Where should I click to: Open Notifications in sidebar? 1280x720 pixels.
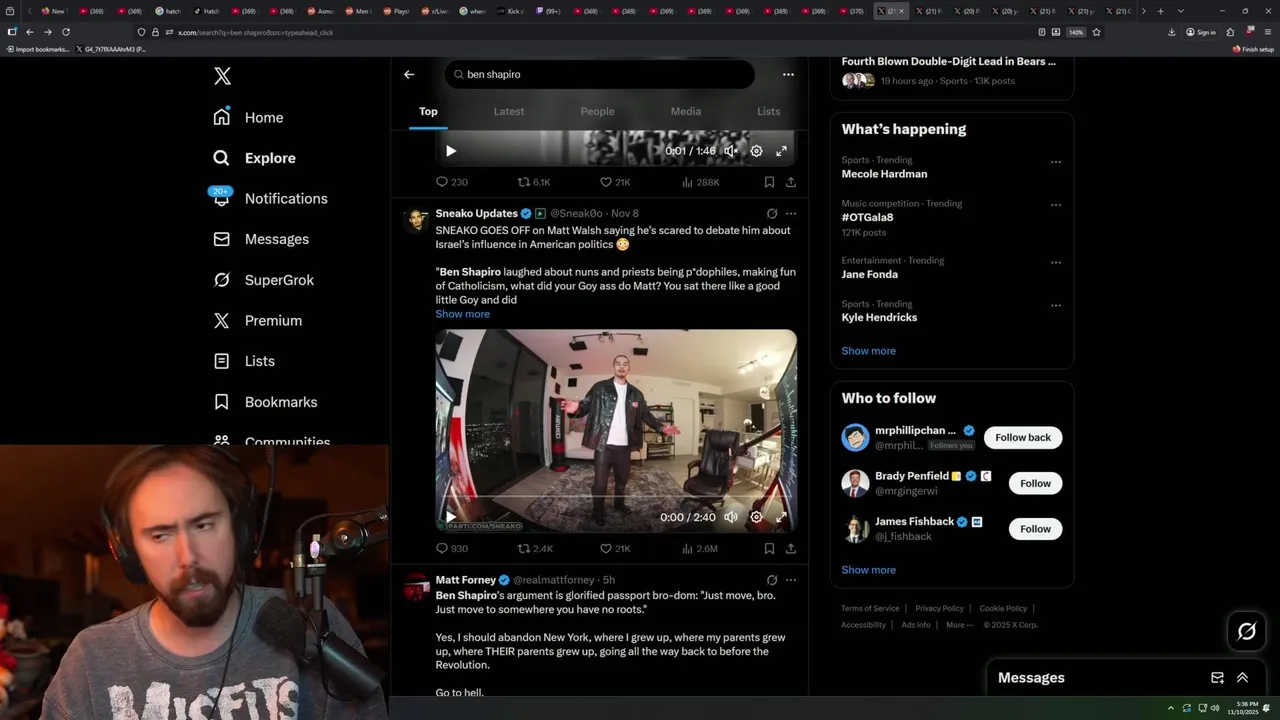(270, 198)
